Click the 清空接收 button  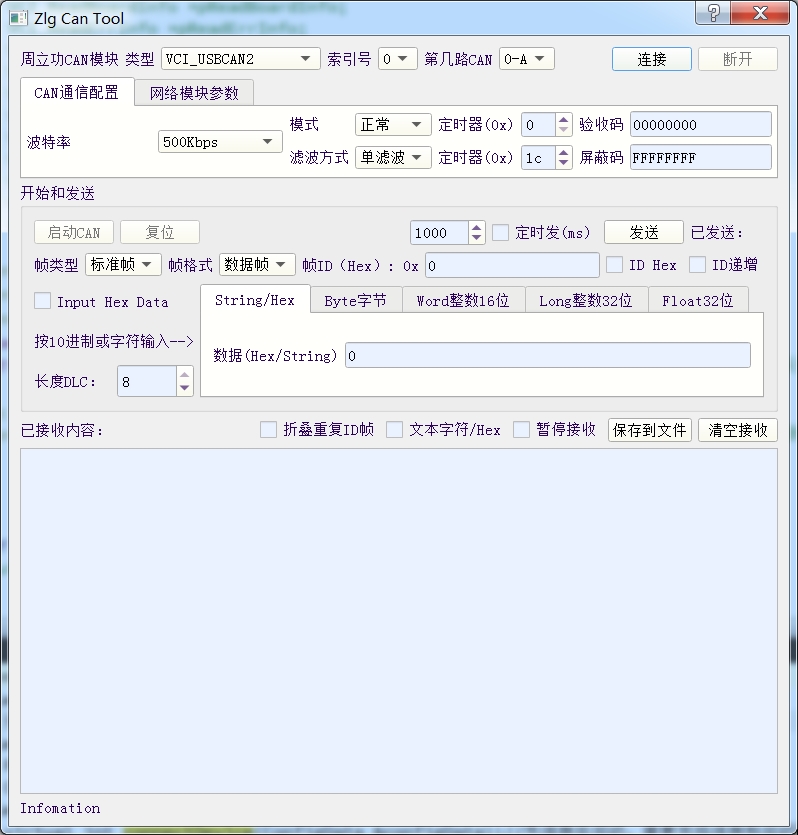[738, 430]
